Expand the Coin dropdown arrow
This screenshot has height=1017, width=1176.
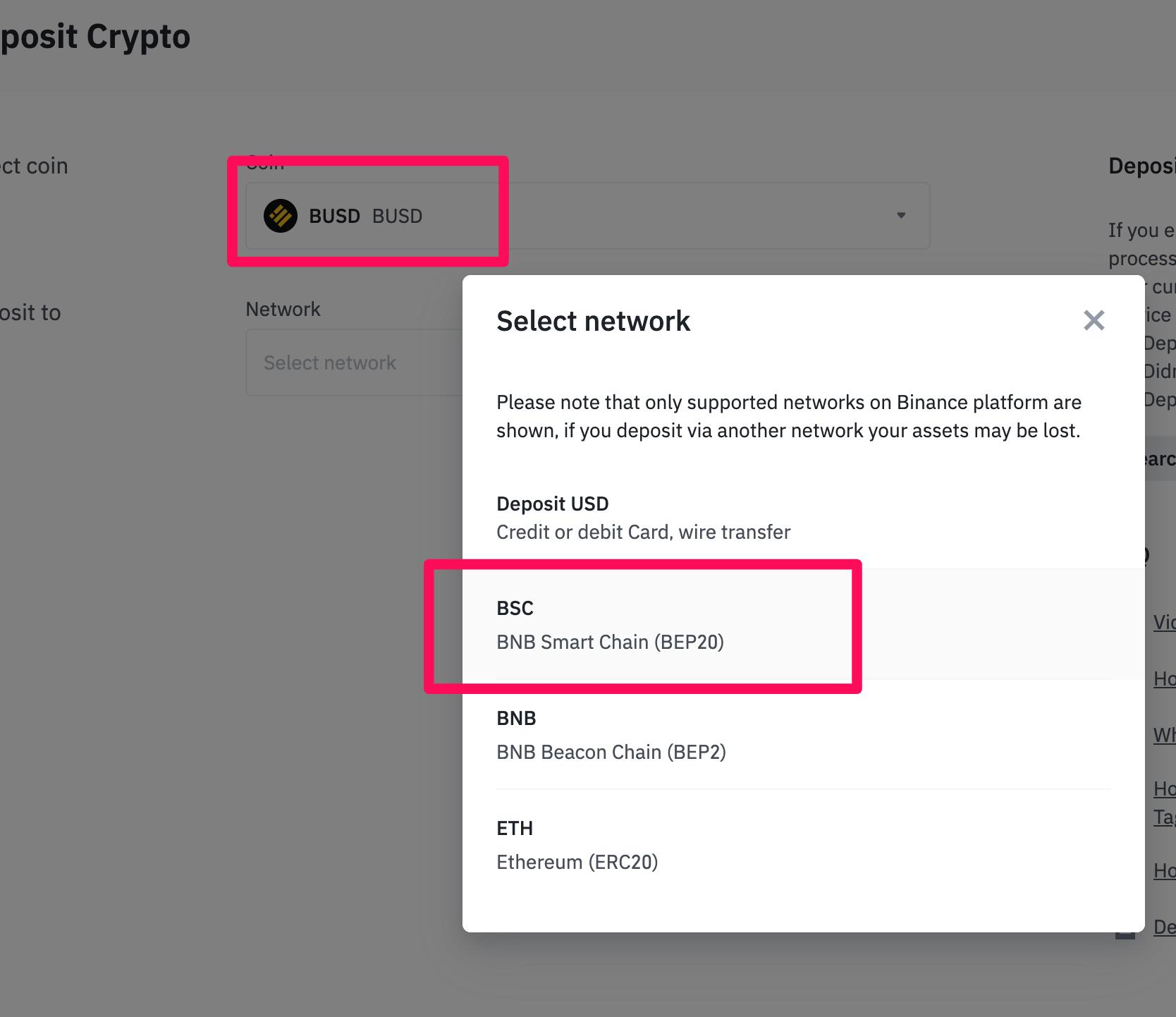pos(901,215)
